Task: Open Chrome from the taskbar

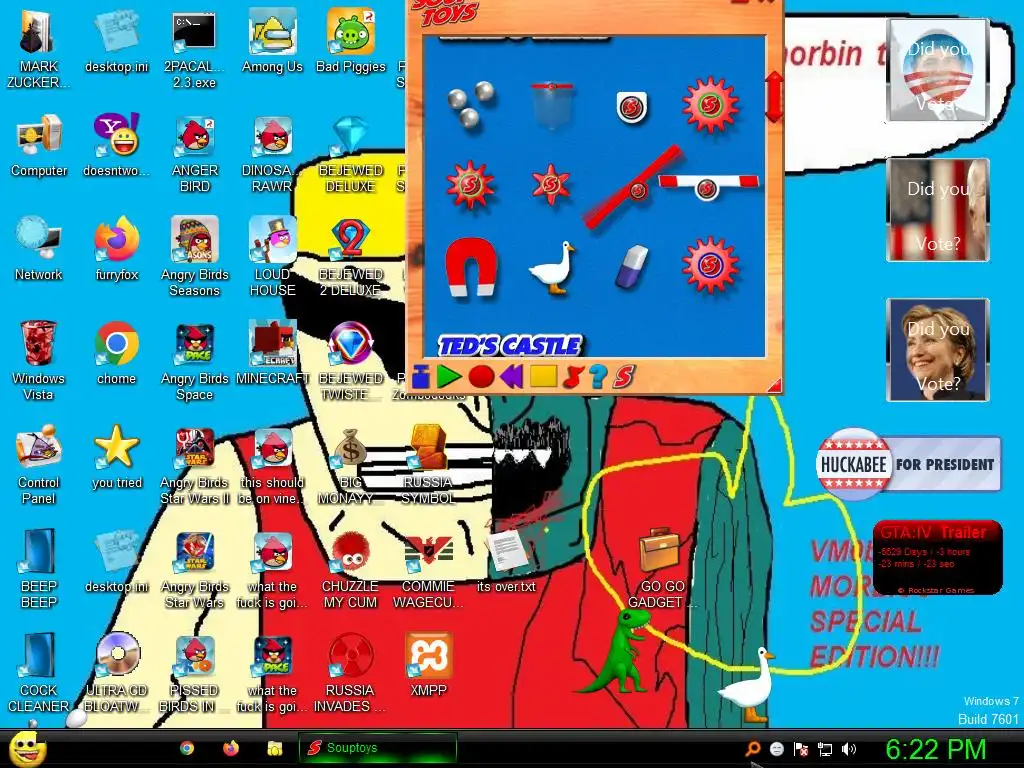Action: coord(187,748)
